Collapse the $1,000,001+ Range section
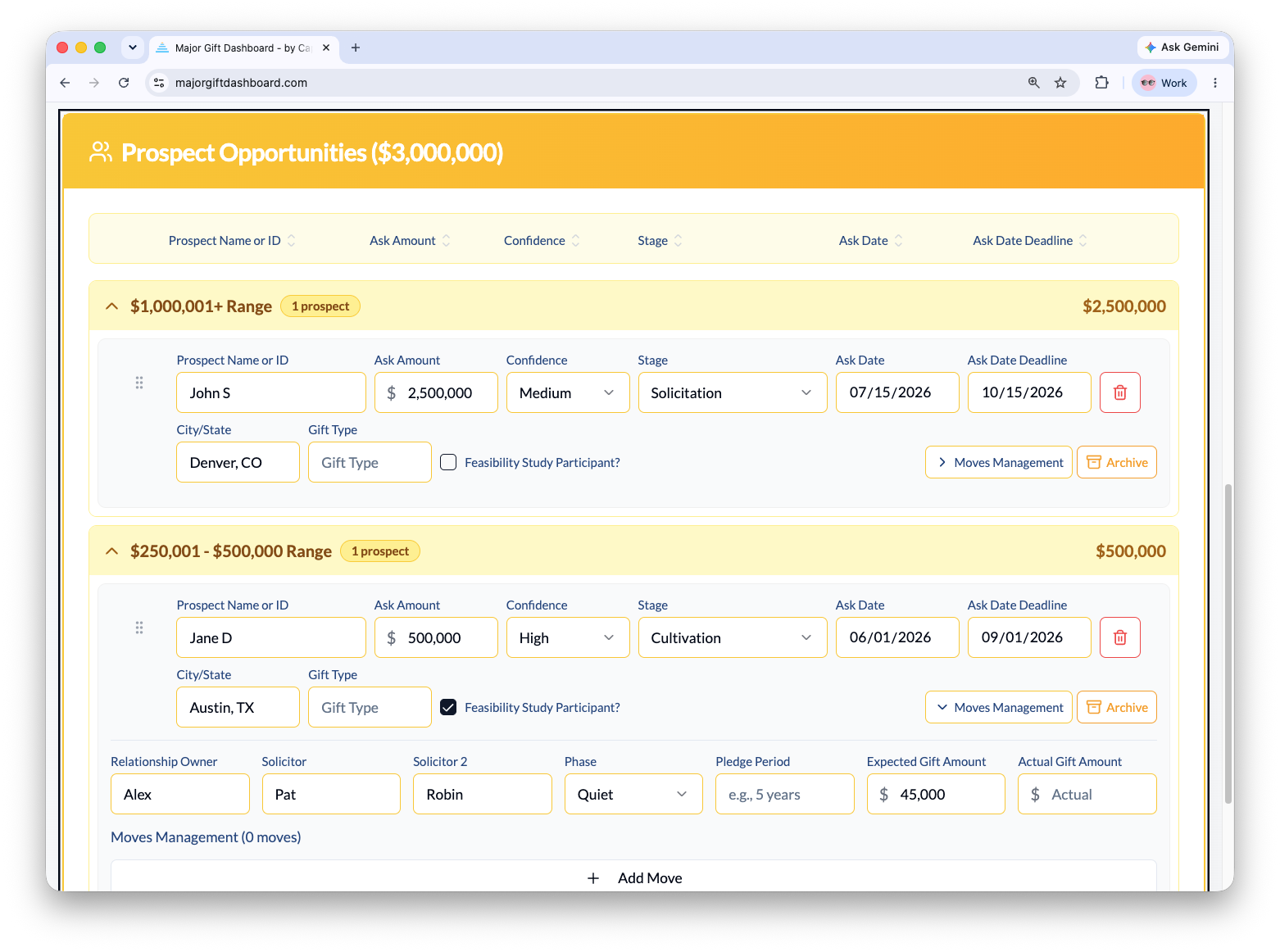 (112, 306)
